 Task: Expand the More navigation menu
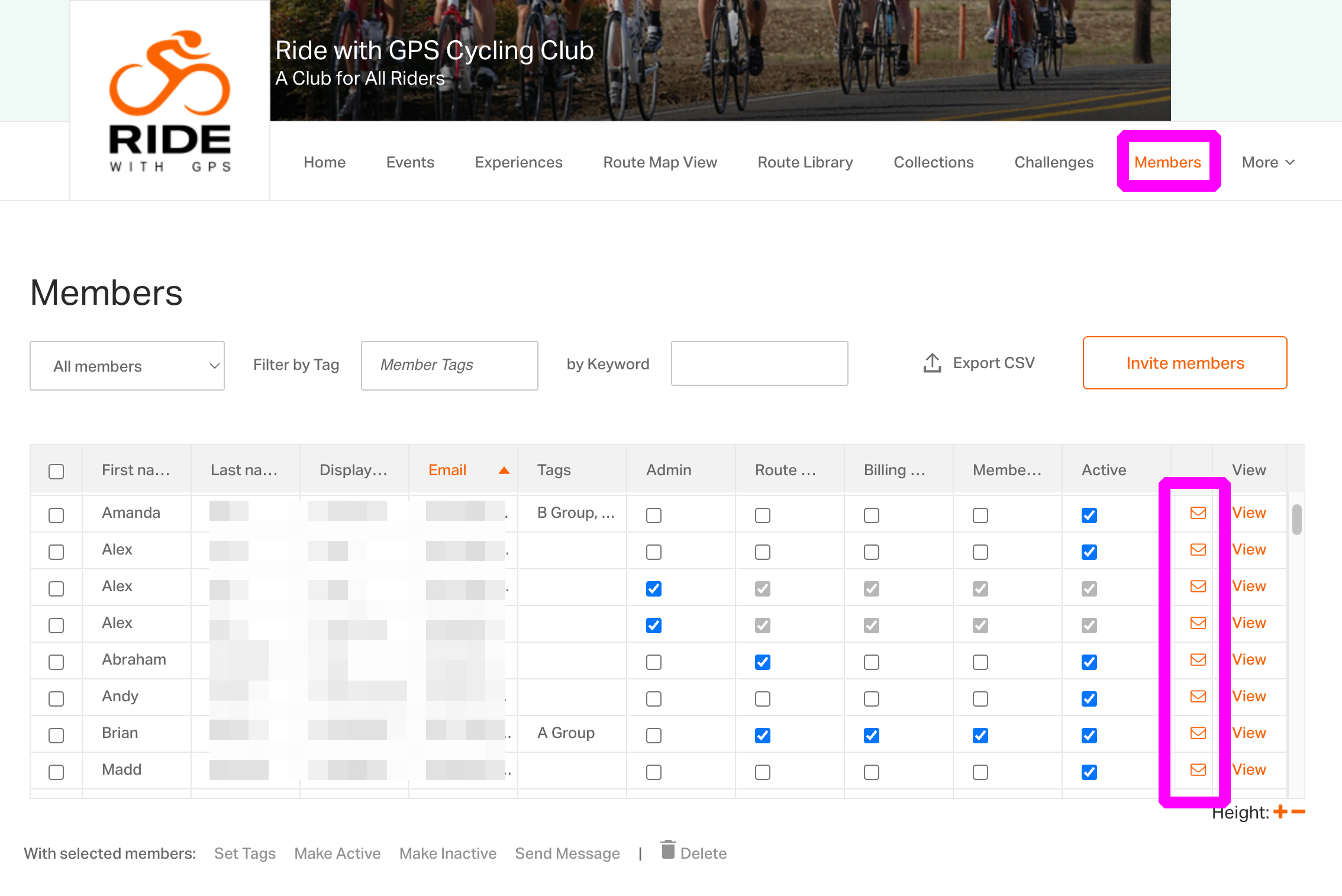[x=1268, y=162]
